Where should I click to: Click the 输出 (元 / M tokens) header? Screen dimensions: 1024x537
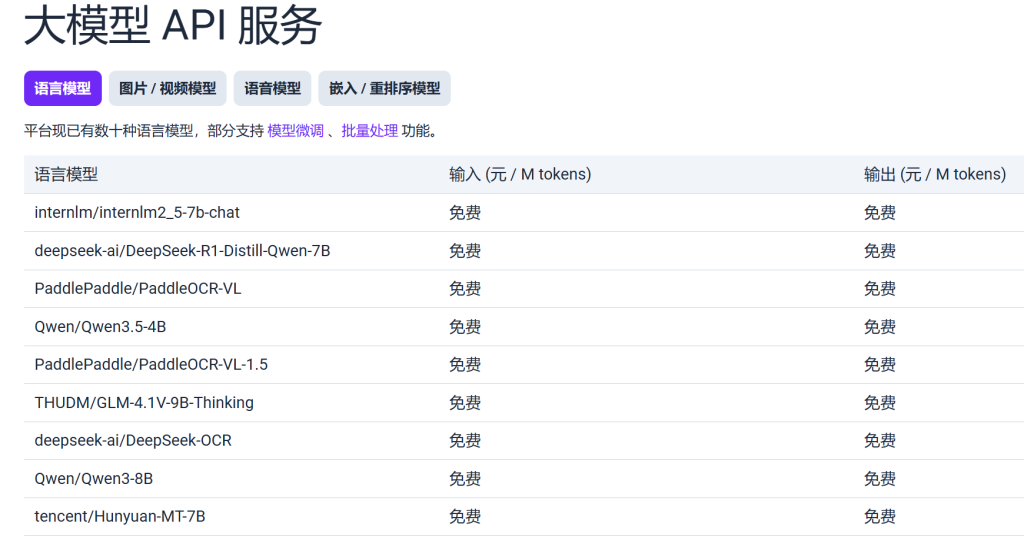(935, 174)
